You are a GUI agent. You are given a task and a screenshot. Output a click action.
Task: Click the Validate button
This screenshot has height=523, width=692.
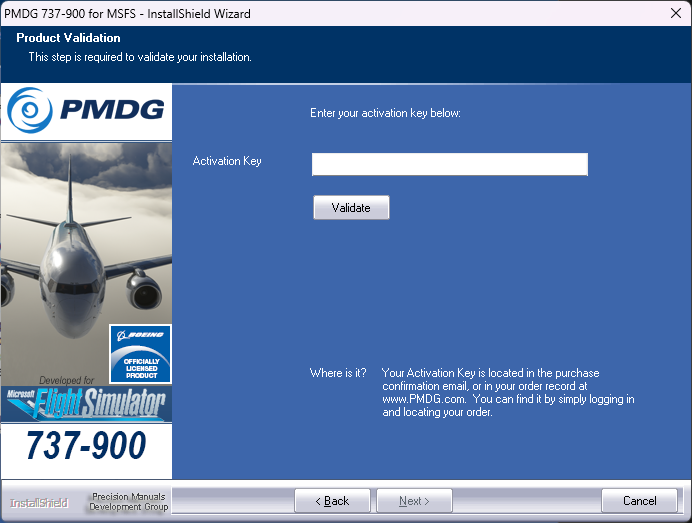point(351,207)
